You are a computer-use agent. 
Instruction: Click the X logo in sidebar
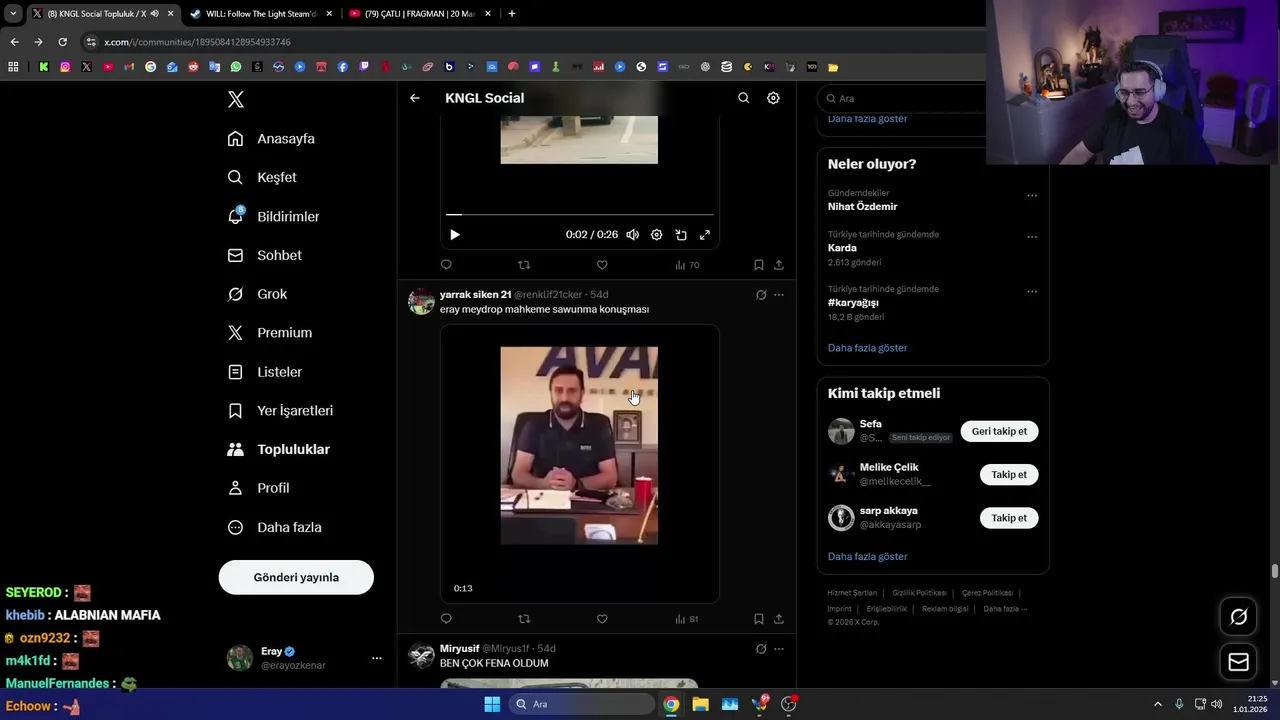click(236, 99)
